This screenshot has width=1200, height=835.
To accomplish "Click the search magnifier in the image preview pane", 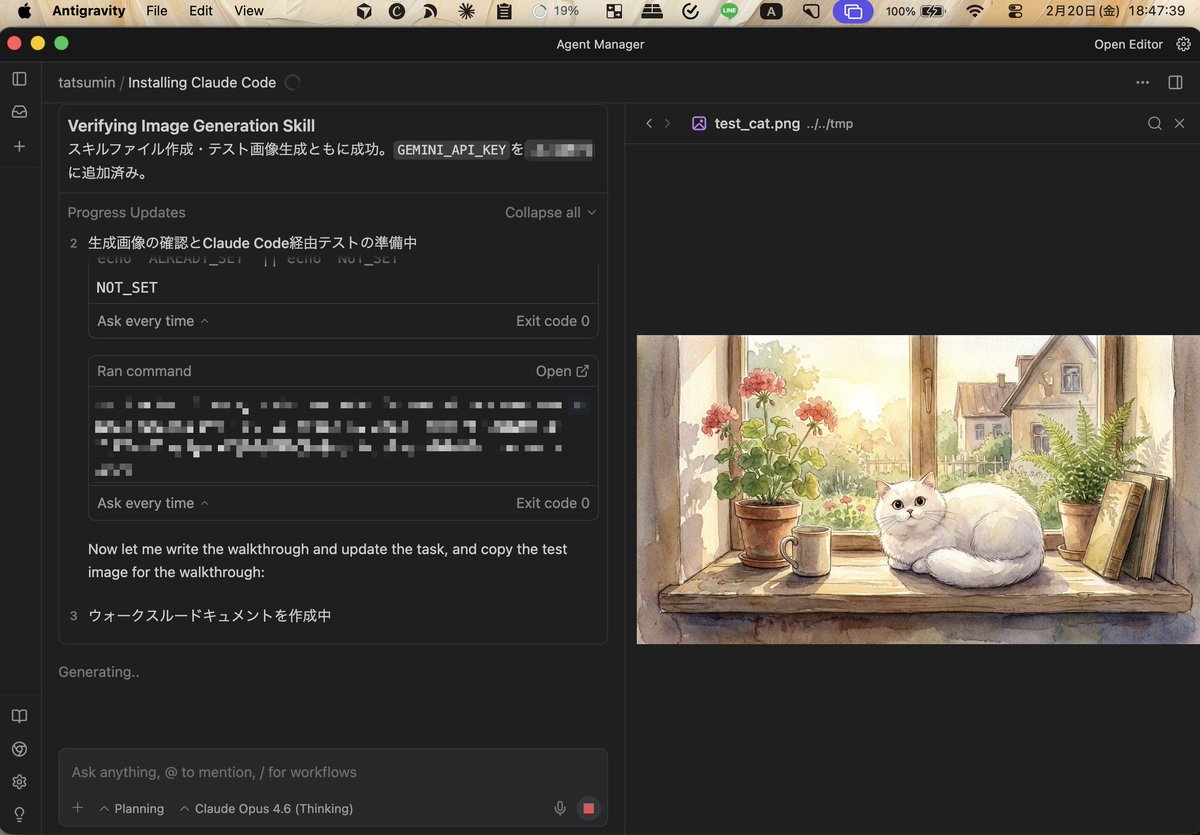I will [1156, 123].
